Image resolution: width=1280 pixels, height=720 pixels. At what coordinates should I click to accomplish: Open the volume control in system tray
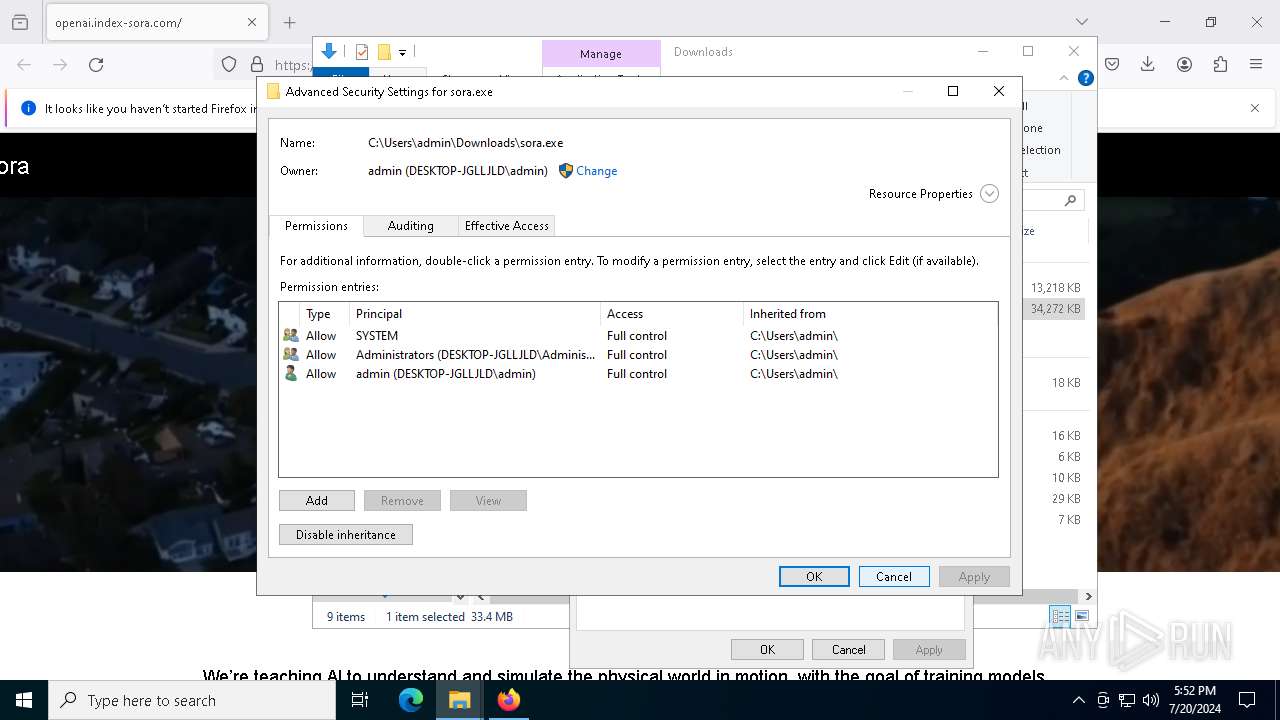(x=1151, y=700)
